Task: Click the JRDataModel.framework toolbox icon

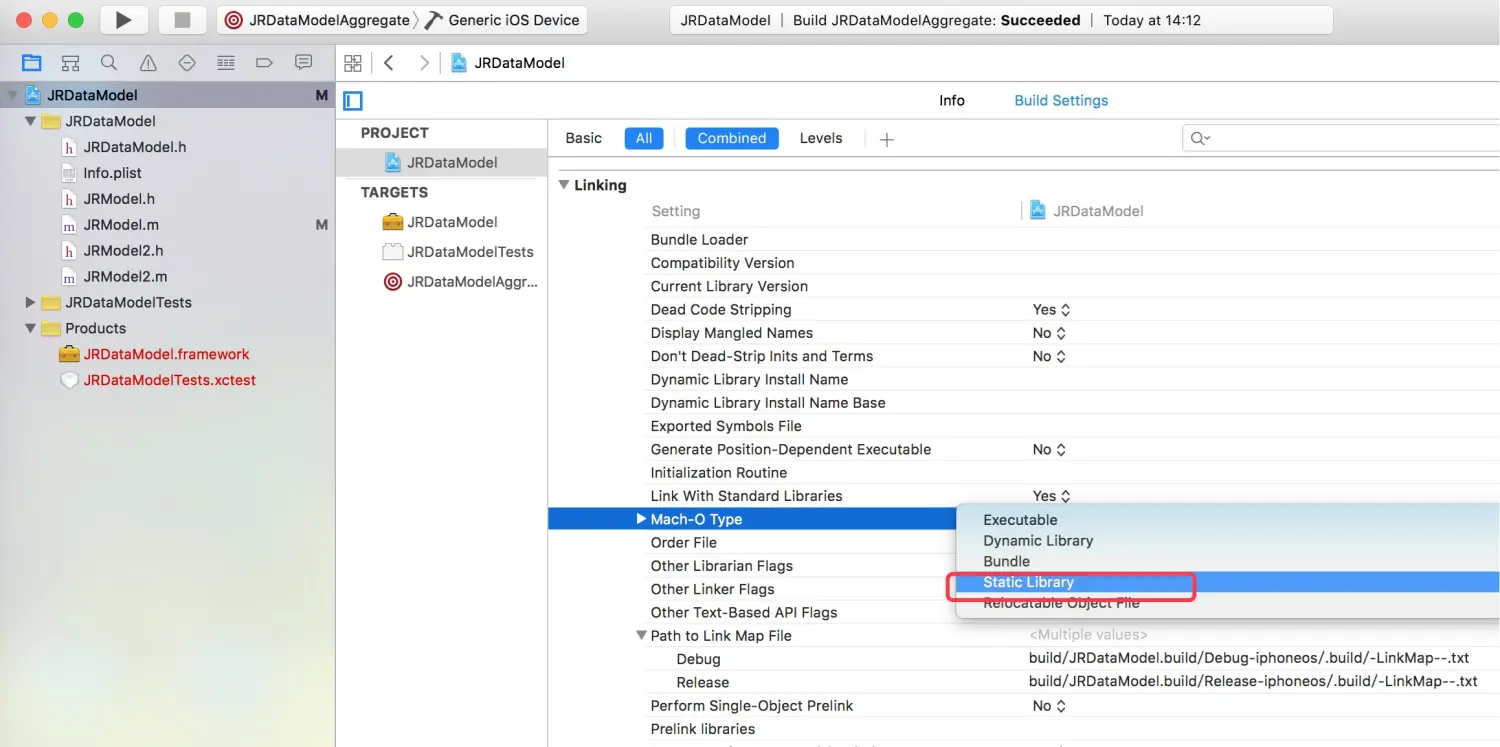Action: (x=69, y=354)
